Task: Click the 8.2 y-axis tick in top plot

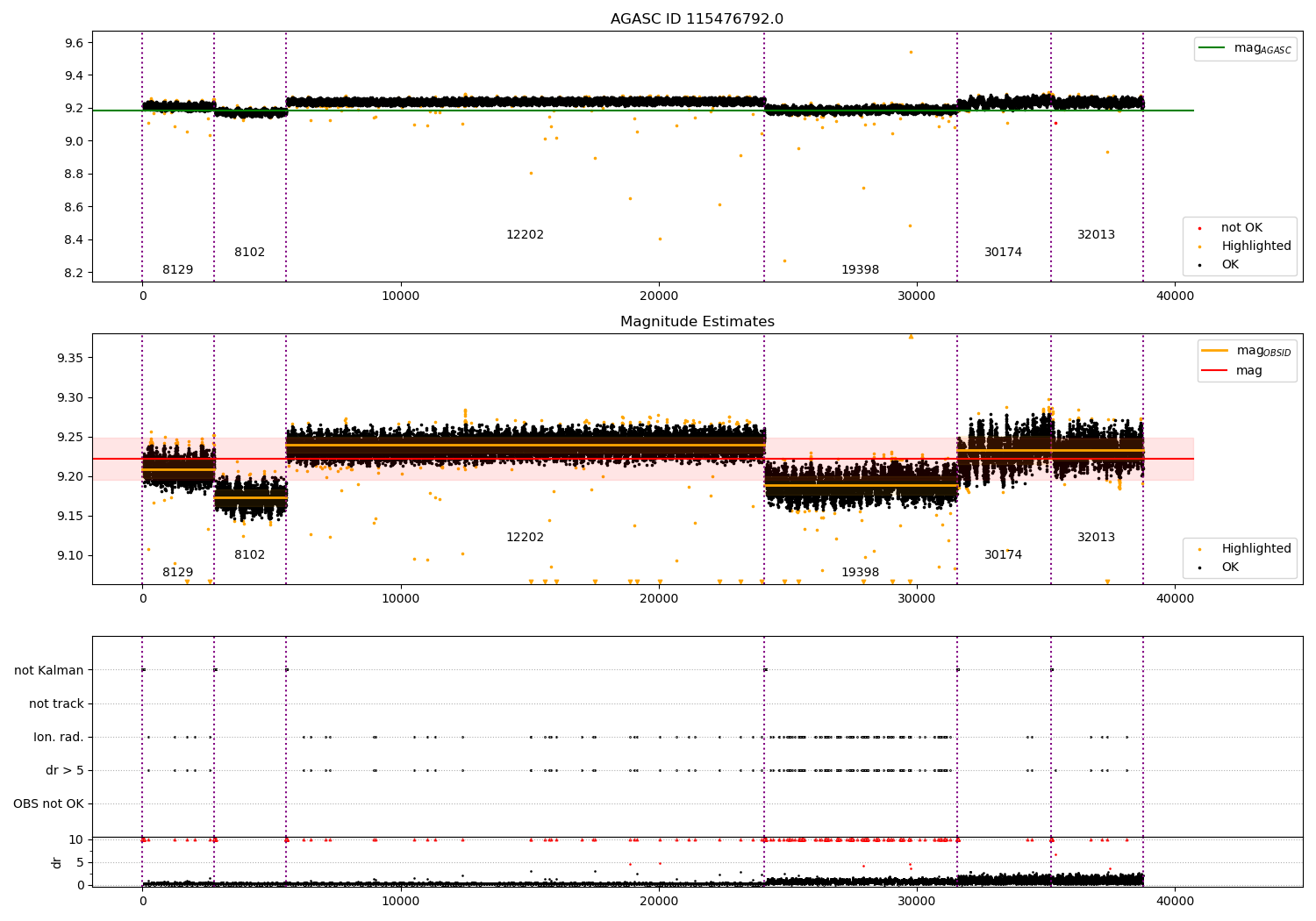Action: (x=75, y=274)
